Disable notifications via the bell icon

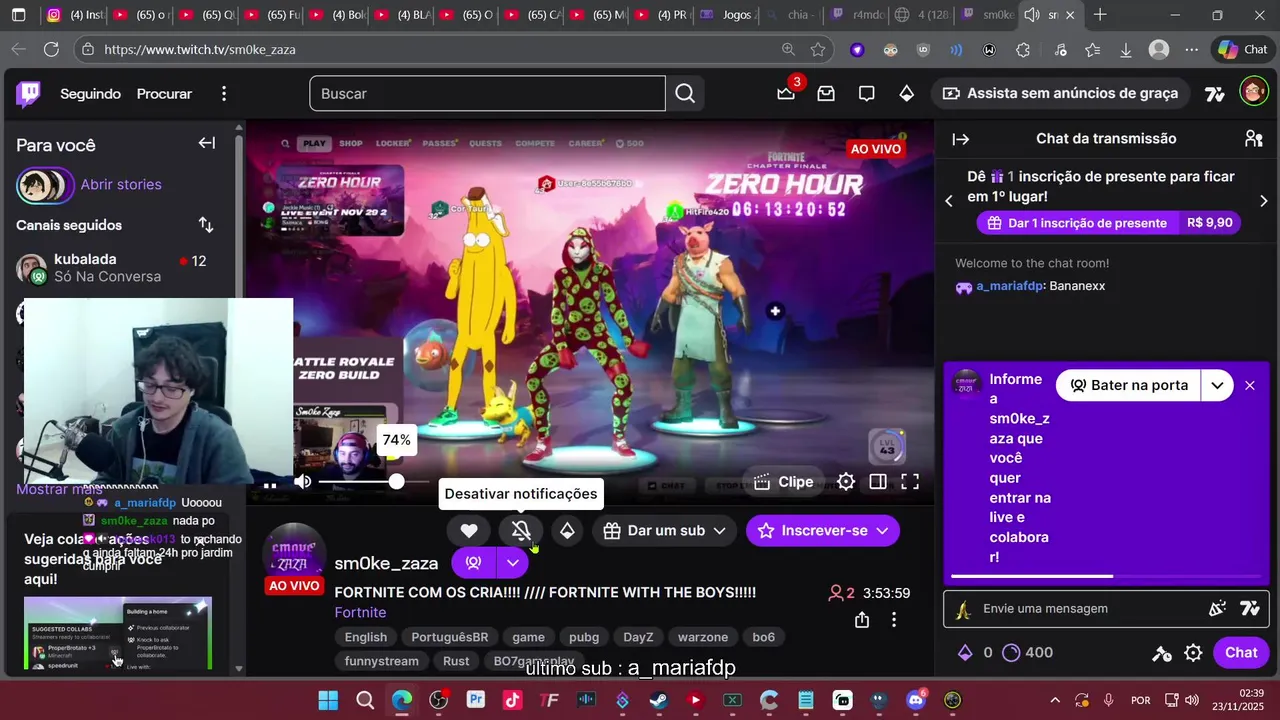point(521,531)
